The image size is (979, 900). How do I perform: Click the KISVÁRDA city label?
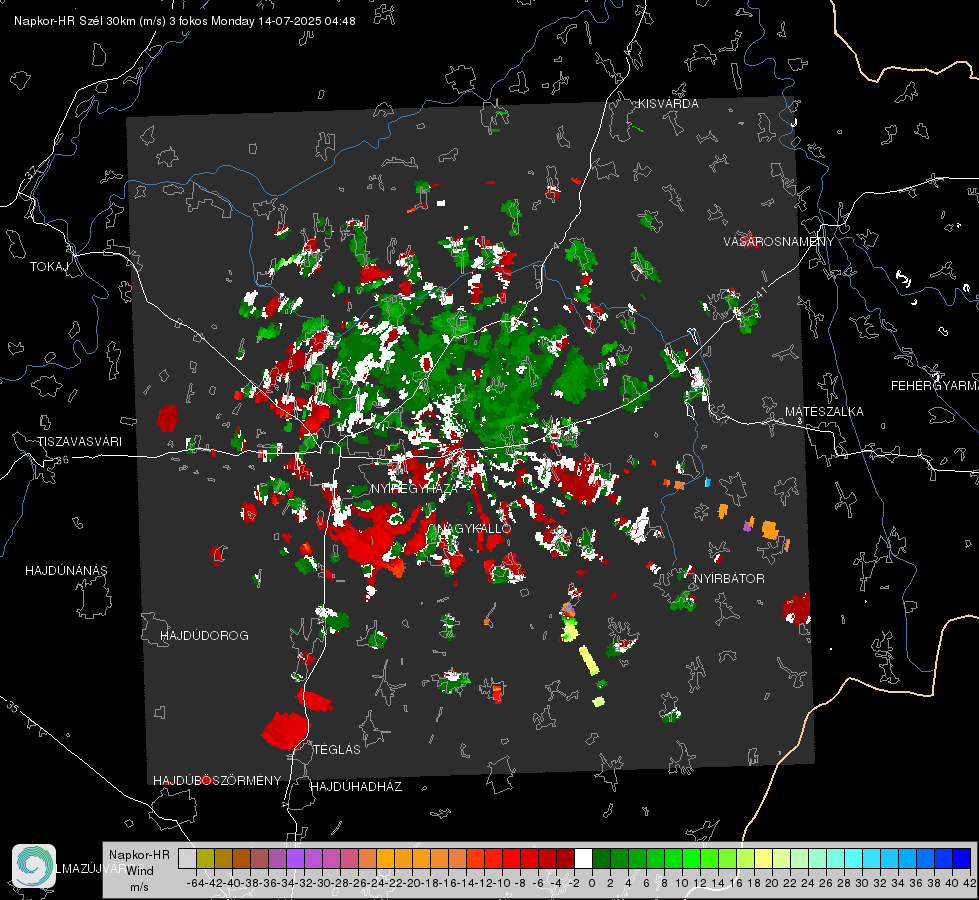point(668,104)
